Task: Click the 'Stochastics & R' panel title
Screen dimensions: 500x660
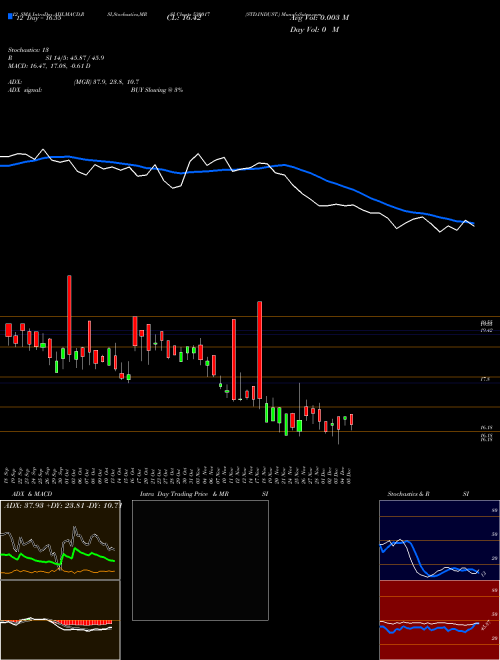Action: pyautogui.click(x=408, y=494)
